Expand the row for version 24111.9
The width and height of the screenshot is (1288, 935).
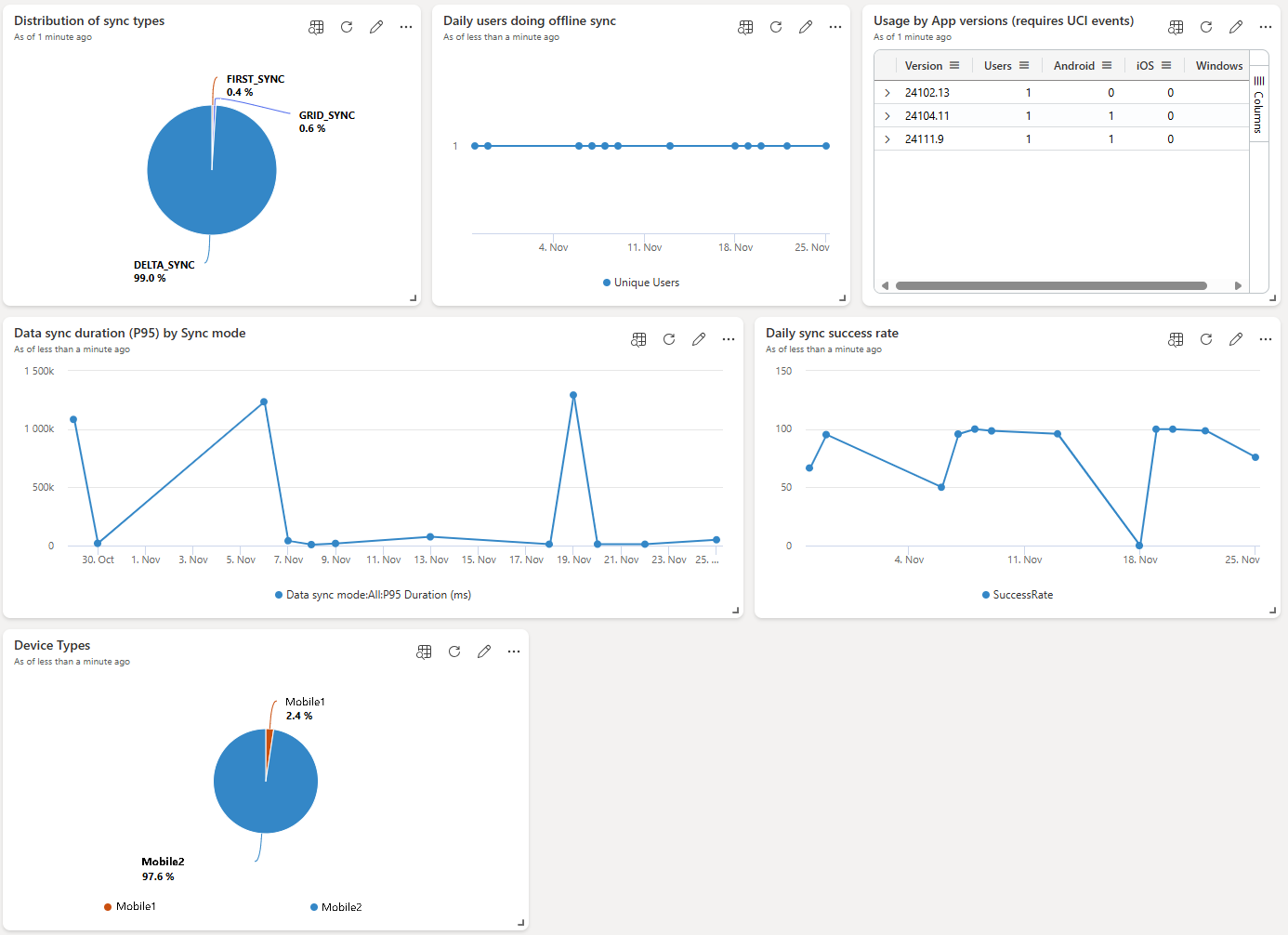(x=887, y=138)
